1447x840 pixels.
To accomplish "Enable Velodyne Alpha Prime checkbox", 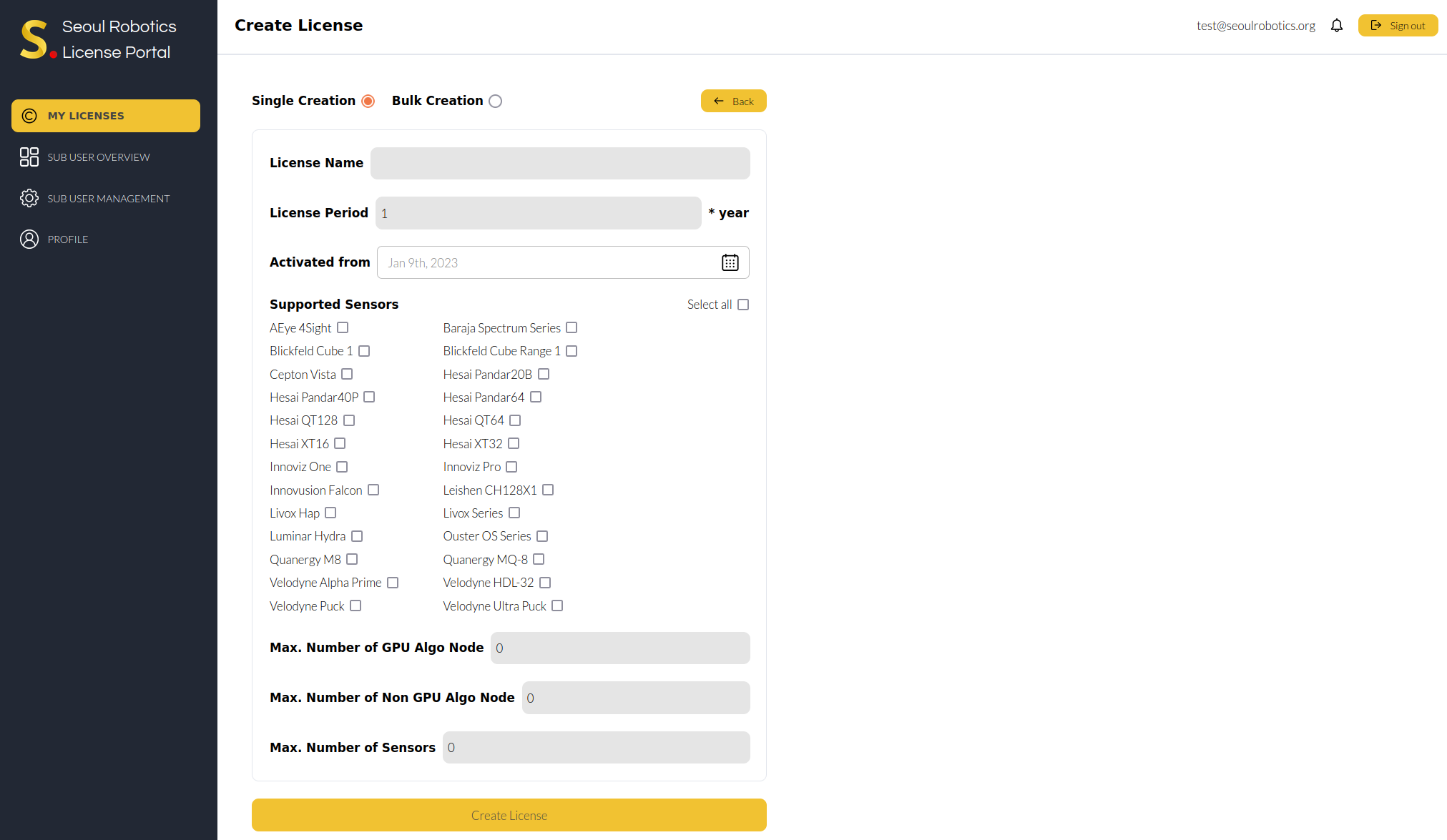I will 393,583.
